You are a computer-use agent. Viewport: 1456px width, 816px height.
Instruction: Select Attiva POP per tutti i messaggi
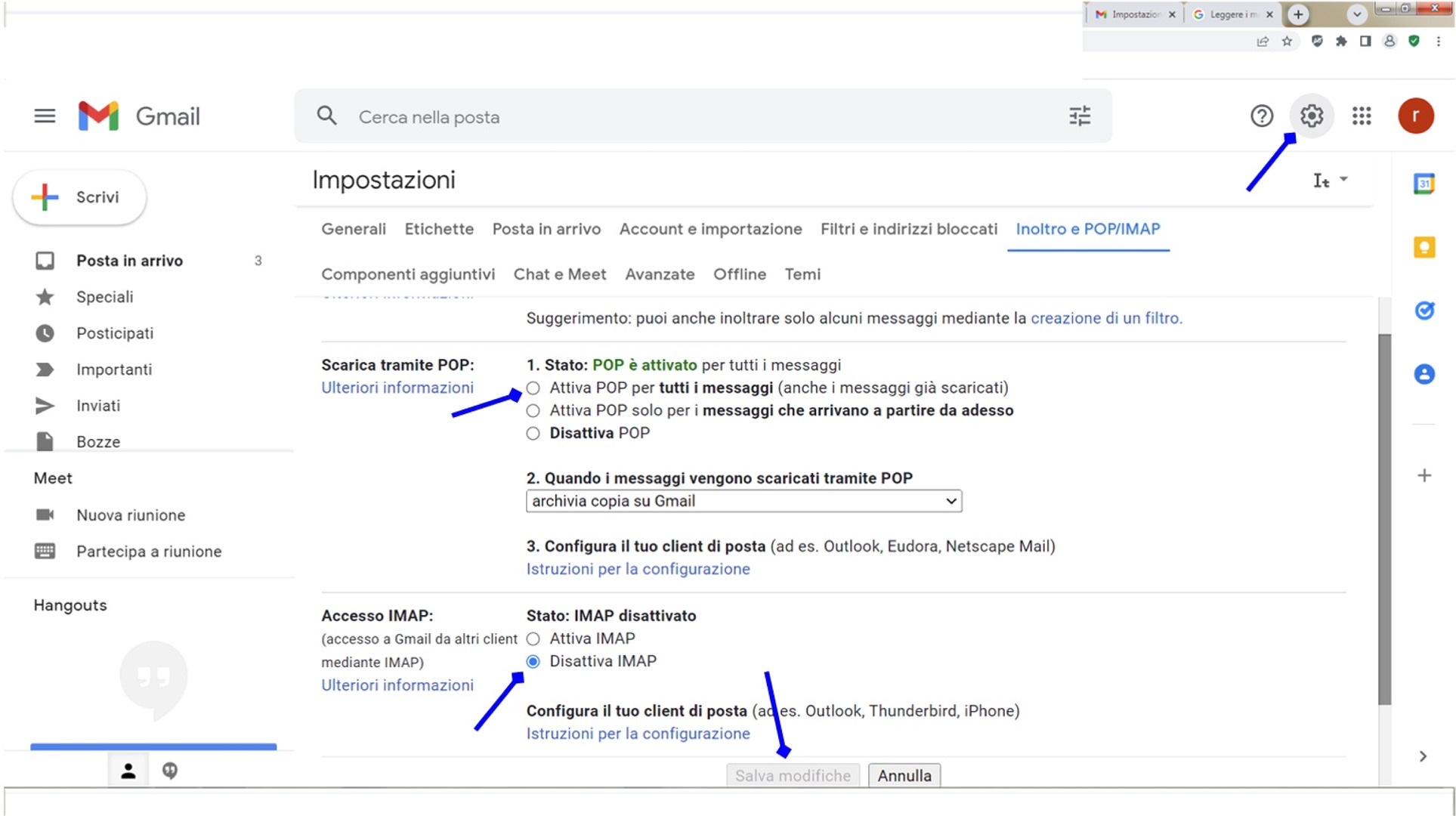(533, 388)
